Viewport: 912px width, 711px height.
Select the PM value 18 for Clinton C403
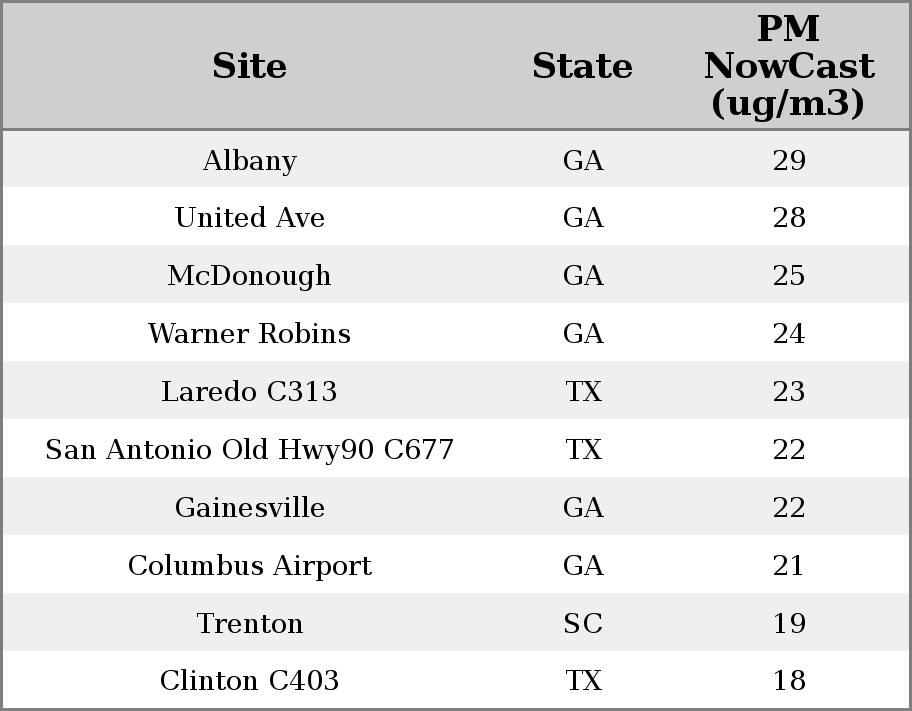pyautogui.click(x=789, y=681)
